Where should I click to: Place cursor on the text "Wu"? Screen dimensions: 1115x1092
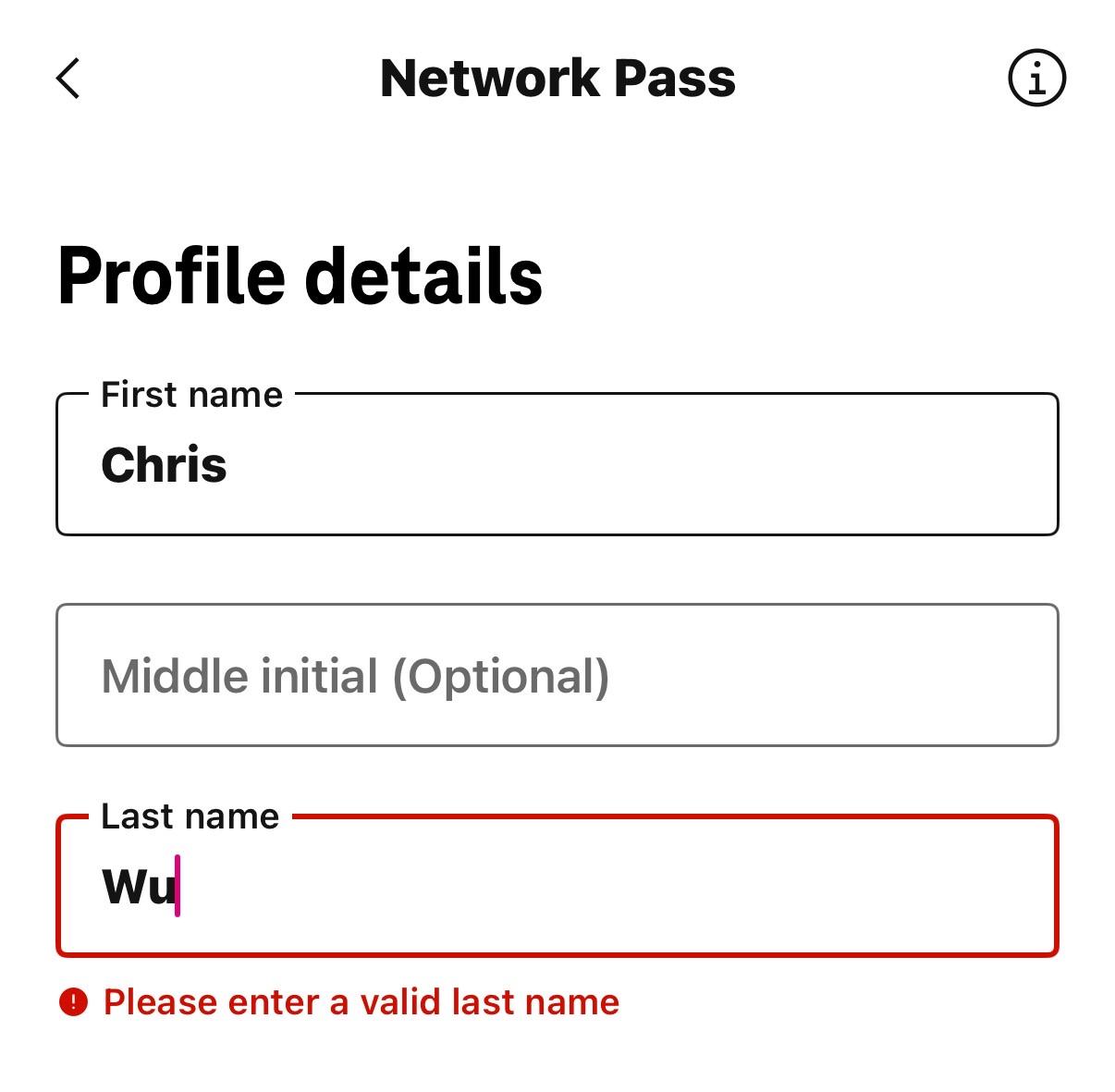click(x=139, y=887)
